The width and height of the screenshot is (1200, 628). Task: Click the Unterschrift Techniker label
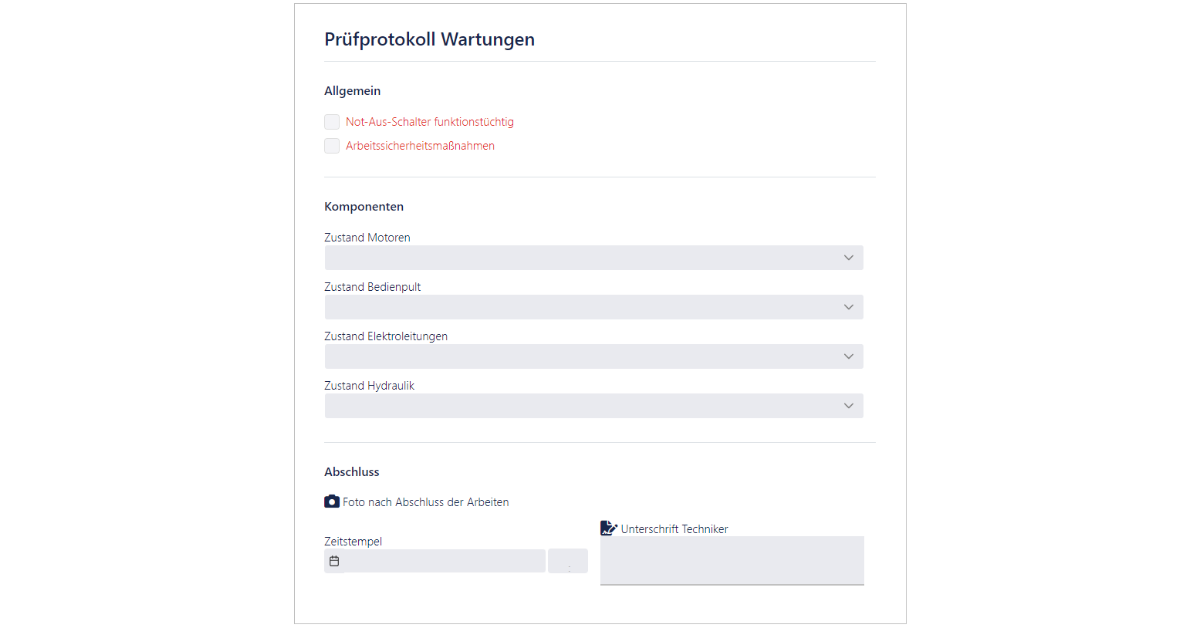click(674, 529)
